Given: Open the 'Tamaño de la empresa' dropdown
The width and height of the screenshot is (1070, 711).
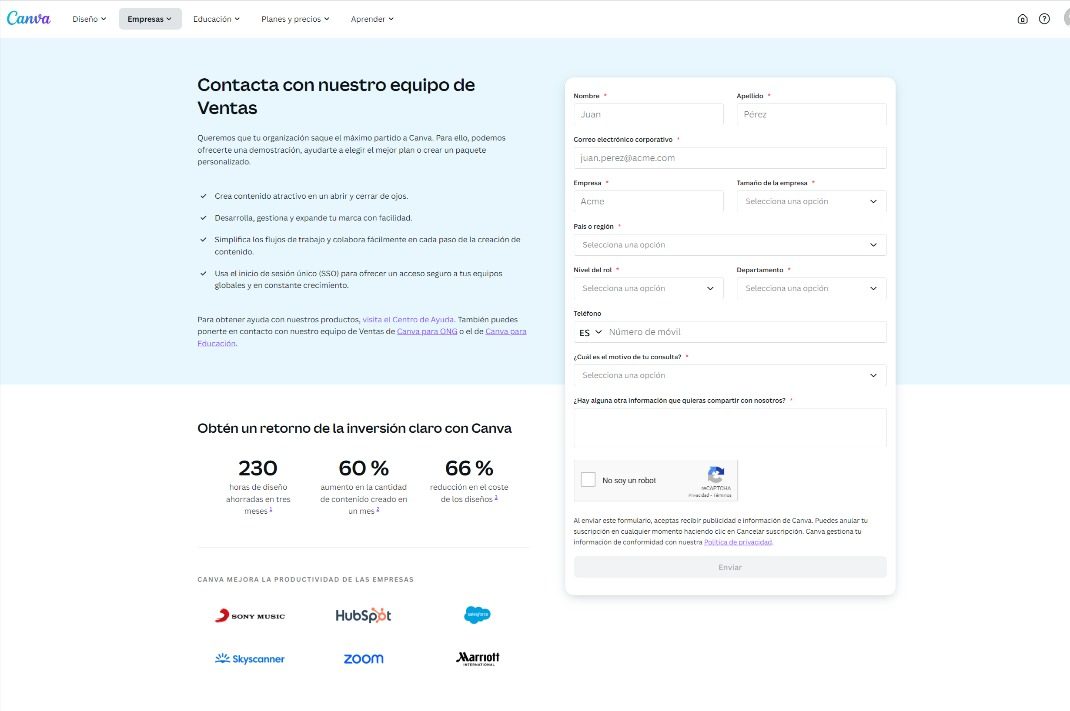Looking at the screenshot, I should pyautogui.click(x=811, y=201).
